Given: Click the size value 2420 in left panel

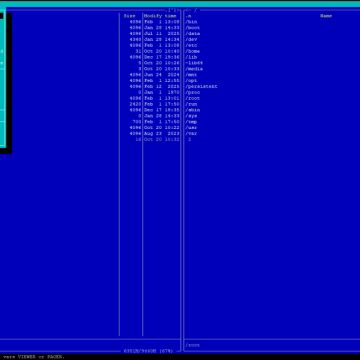Looking at the screenshot, I should pos(136,104).
